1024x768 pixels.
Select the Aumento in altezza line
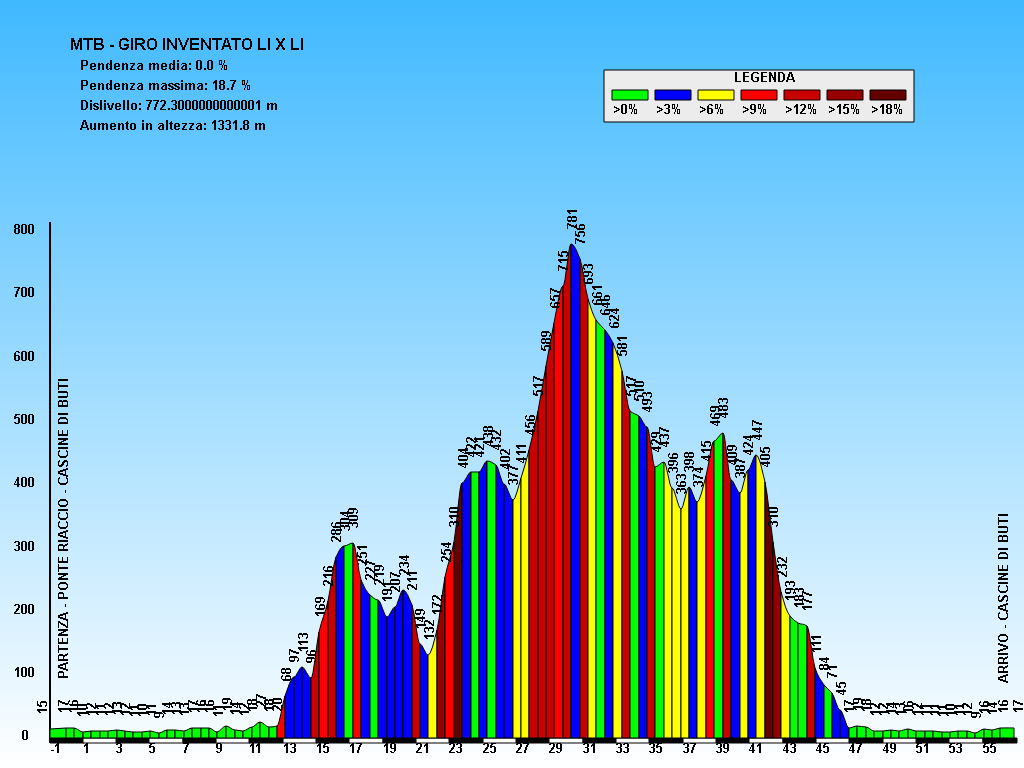point(172,125)
